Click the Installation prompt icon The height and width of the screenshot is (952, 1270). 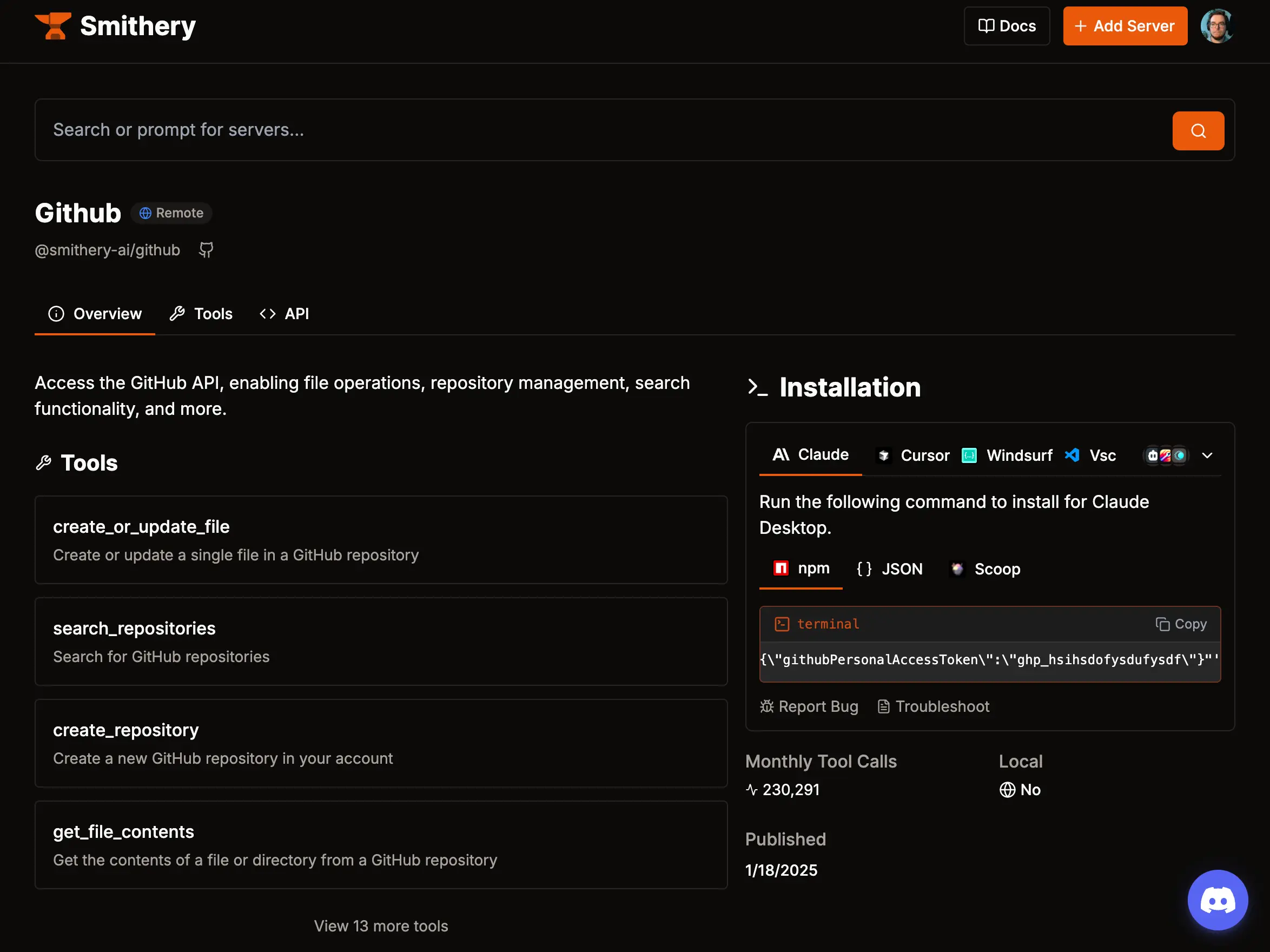pyautogui.click(x=757, y=387)
